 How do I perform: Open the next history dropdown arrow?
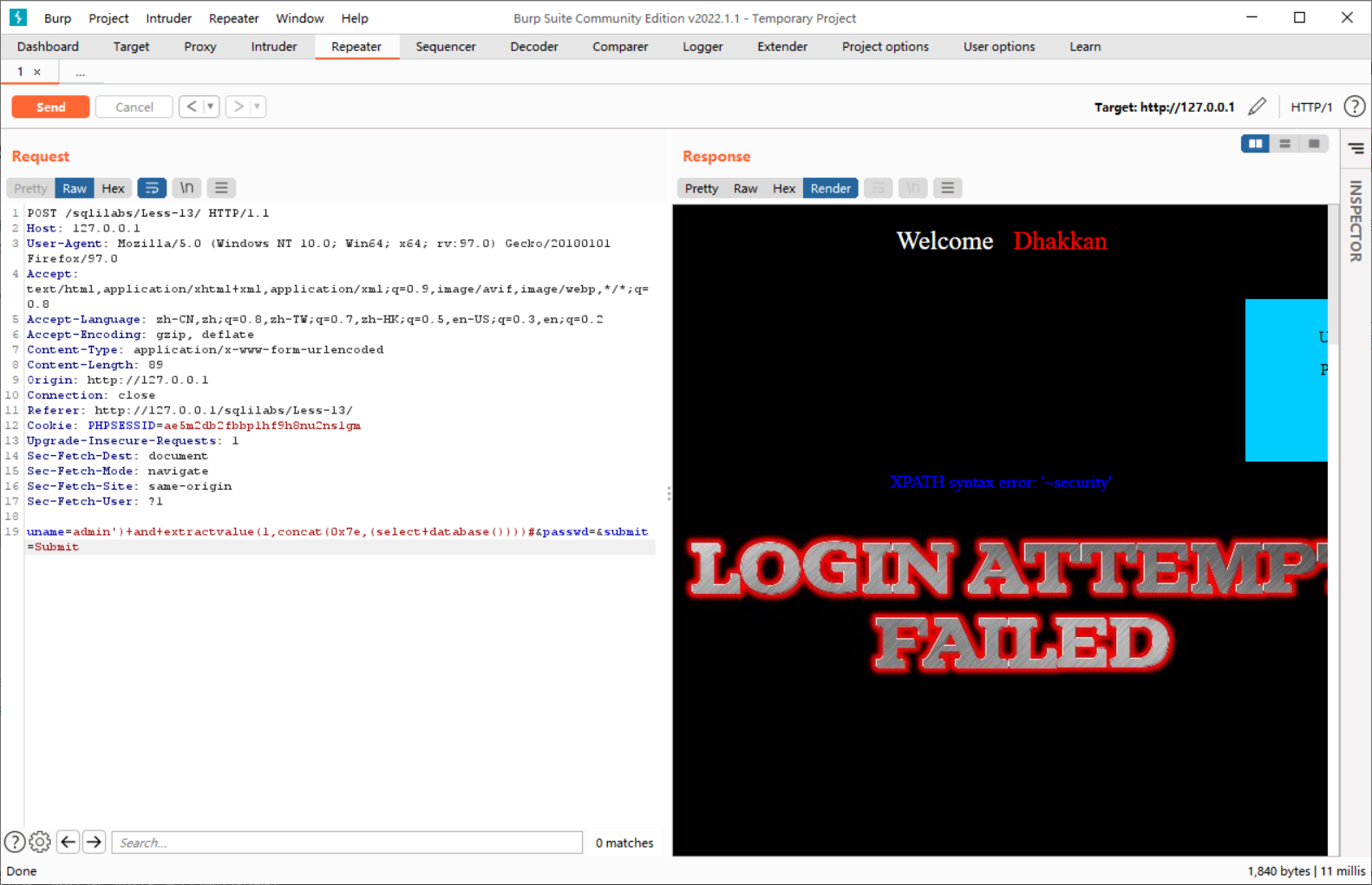point(257,107)
